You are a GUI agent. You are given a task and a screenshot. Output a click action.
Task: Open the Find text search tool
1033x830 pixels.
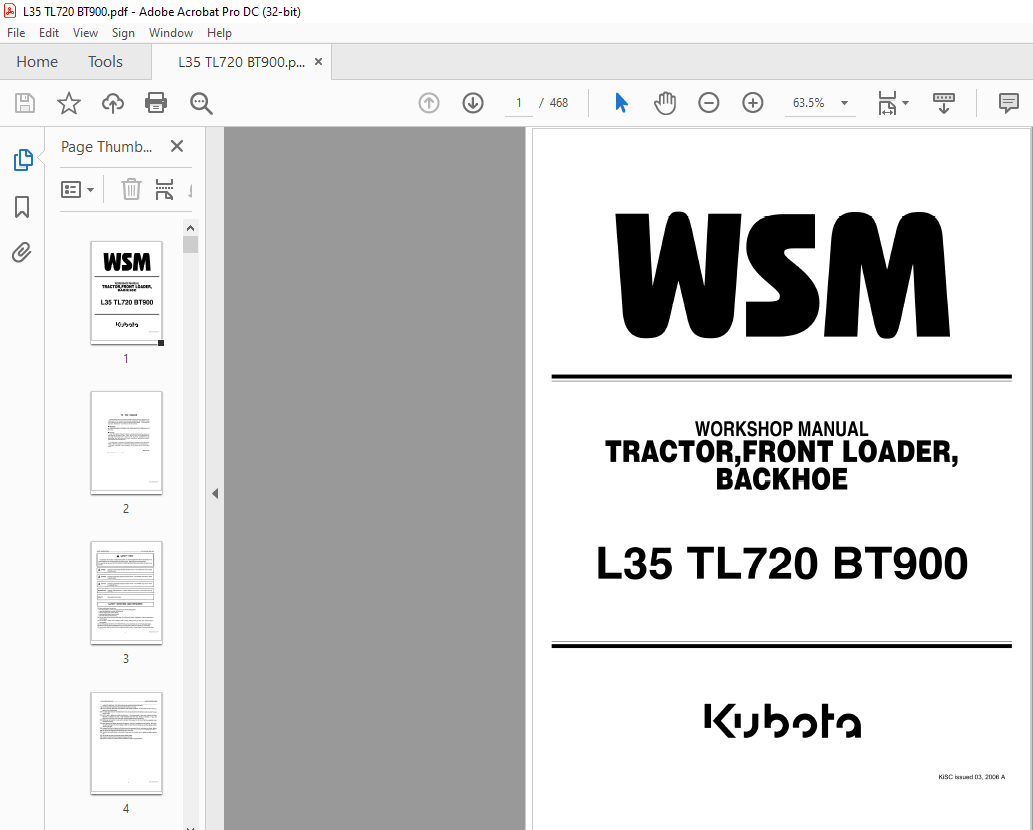(201, 103)
